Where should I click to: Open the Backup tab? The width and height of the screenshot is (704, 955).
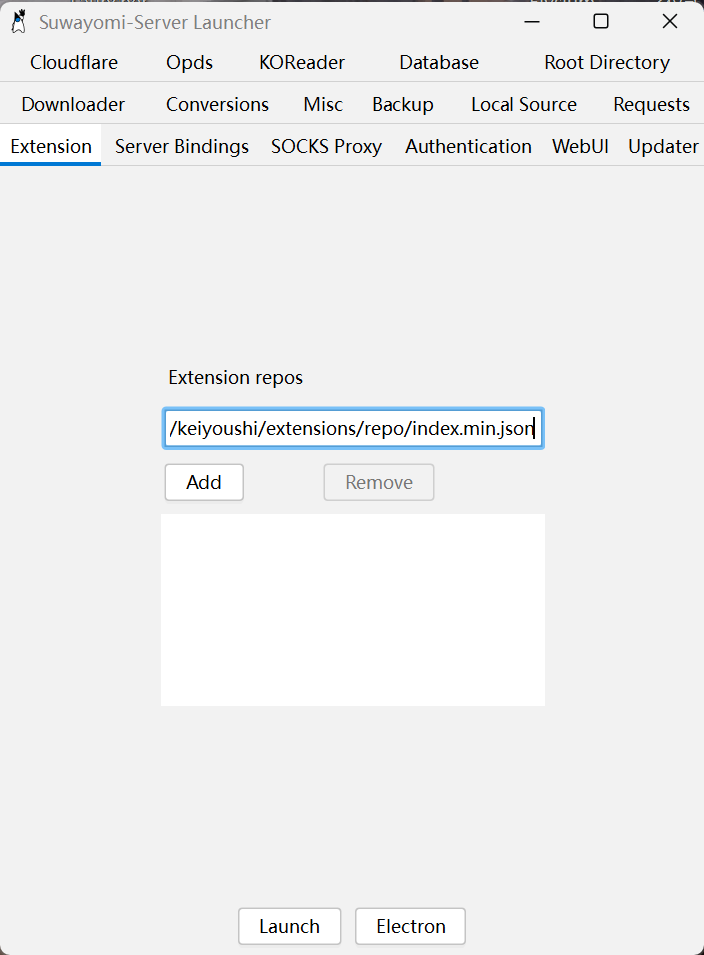coord(403,104)
